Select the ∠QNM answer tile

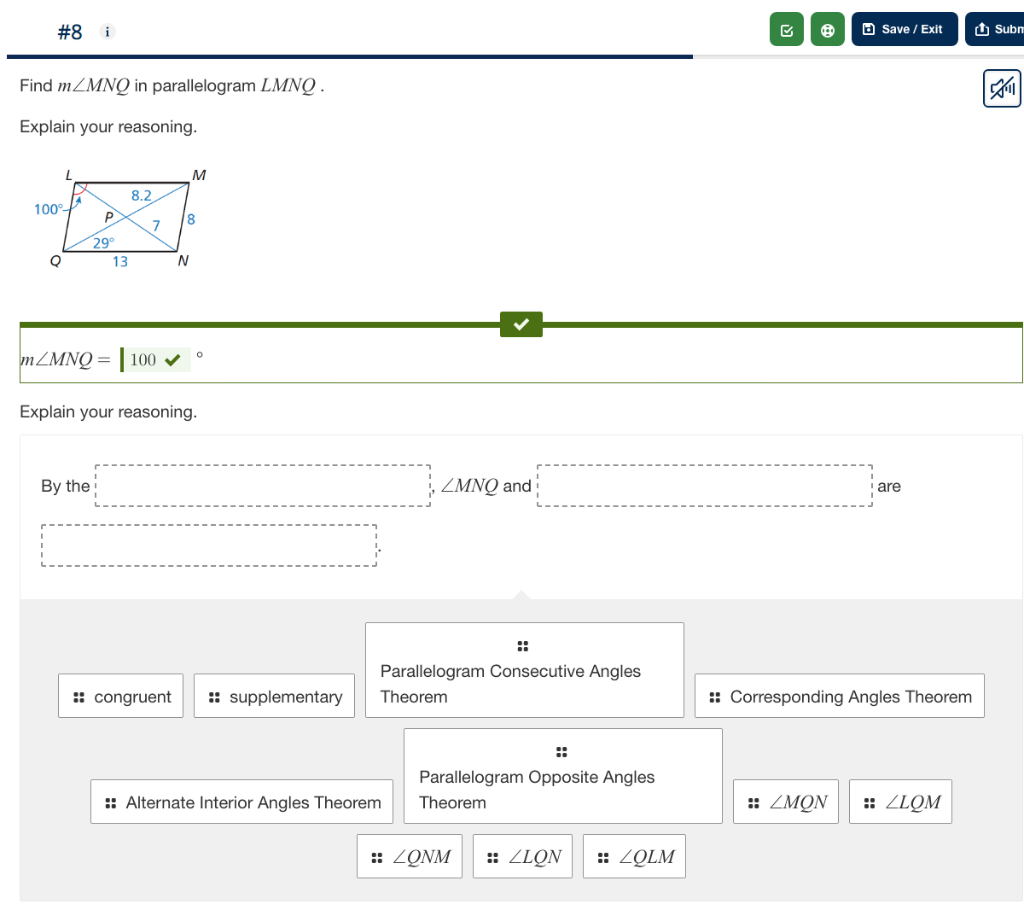tap(409, 856)
